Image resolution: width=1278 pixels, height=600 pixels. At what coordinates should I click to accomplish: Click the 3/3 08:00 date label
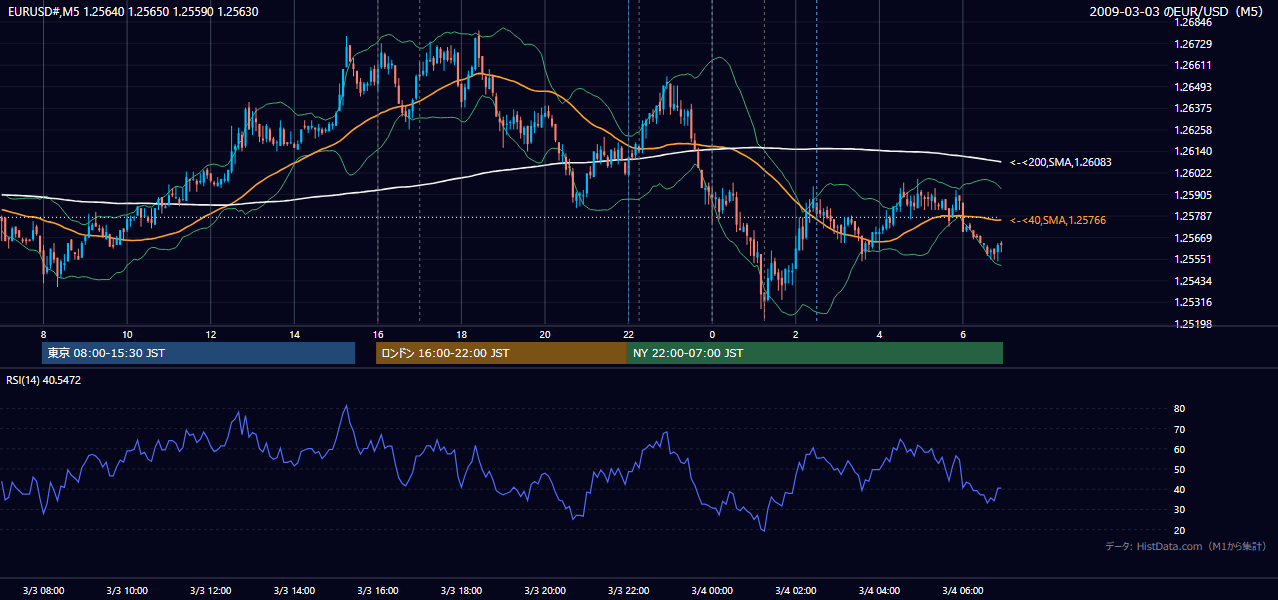(x=43, y=591)
